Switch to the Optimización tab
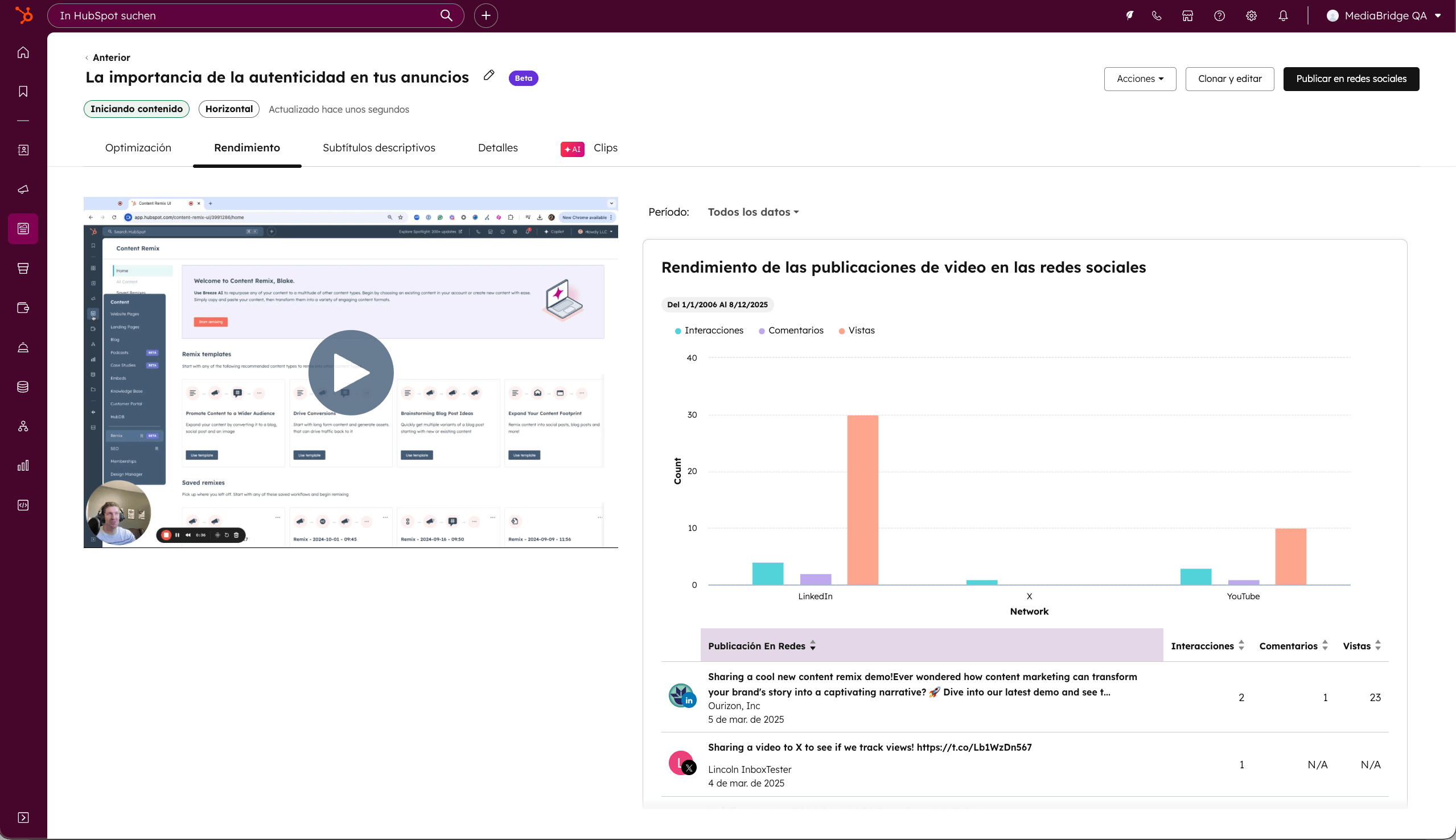The image size is (1456, 840). pos(138,148)
